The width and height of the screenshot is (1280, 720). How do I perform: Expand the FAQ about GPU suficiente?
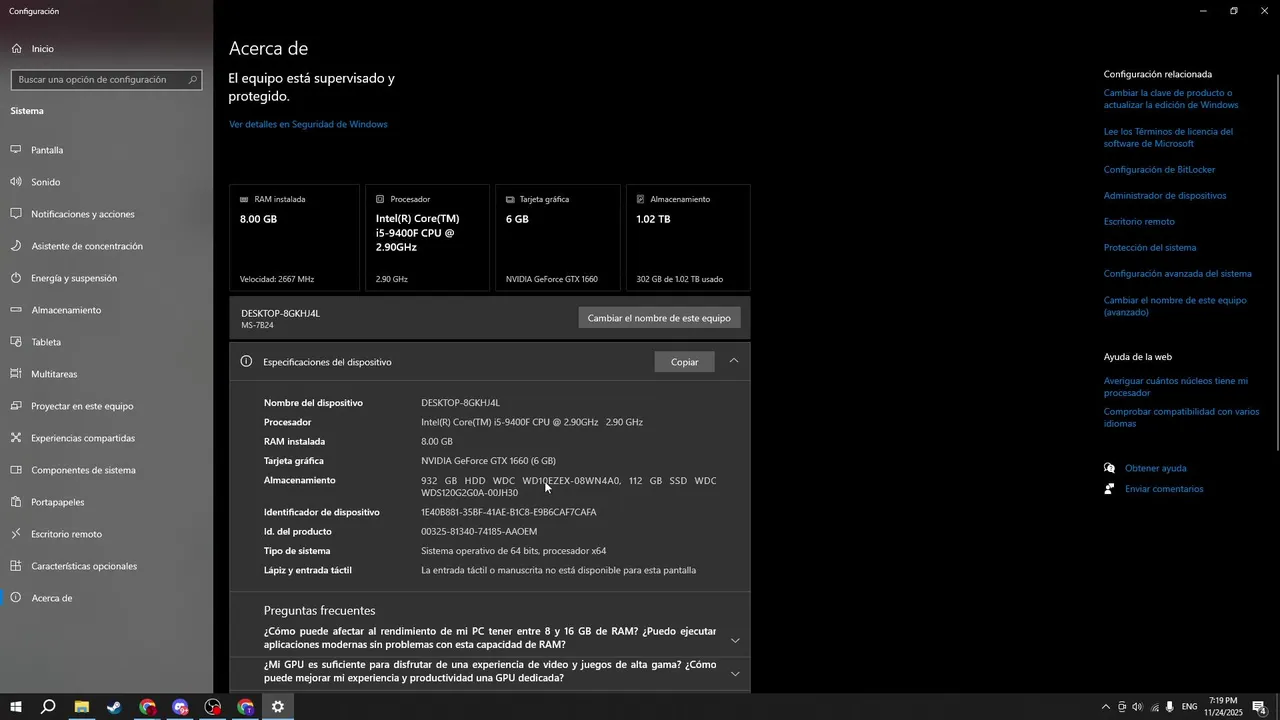pyautogui.click(x=735, y=674)
